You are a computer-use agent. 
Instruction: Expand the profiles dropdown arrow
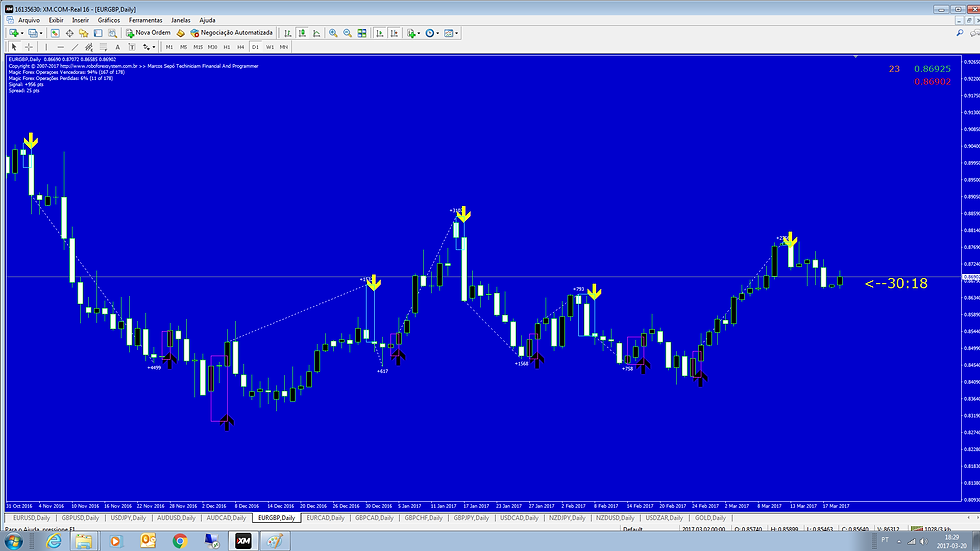tap(41, 33)
